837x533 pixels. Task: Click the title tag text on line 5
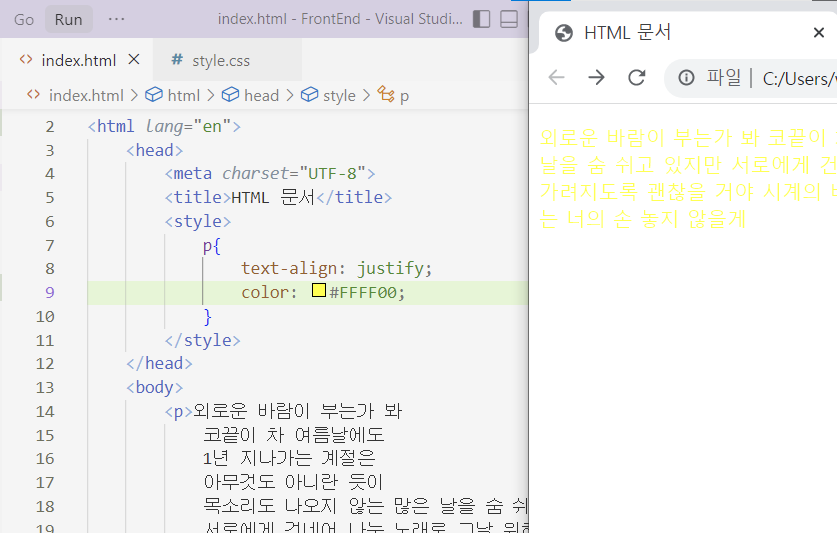tap(278, 198)
